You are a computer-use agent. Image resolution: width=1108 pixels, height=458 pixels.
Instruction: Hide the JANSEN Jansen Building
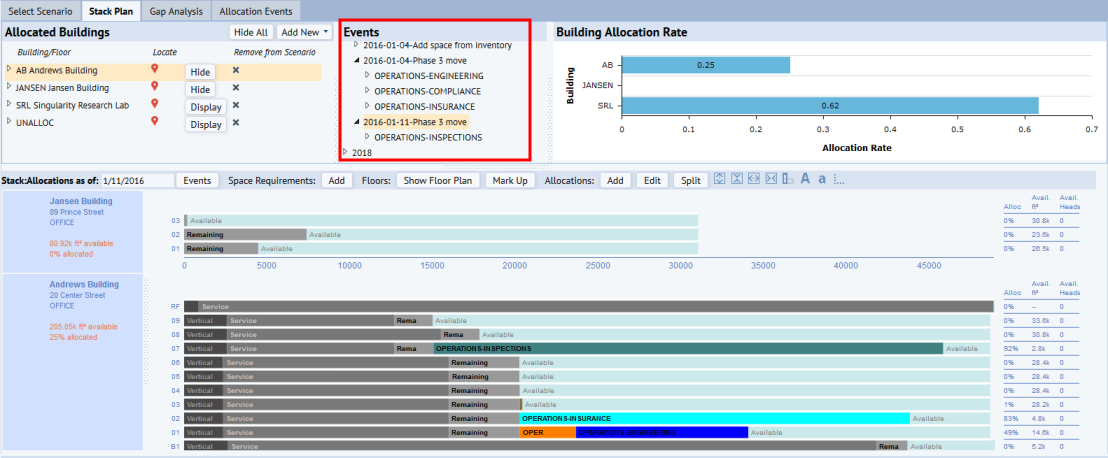pyautogui.click(x=200, y=90)
